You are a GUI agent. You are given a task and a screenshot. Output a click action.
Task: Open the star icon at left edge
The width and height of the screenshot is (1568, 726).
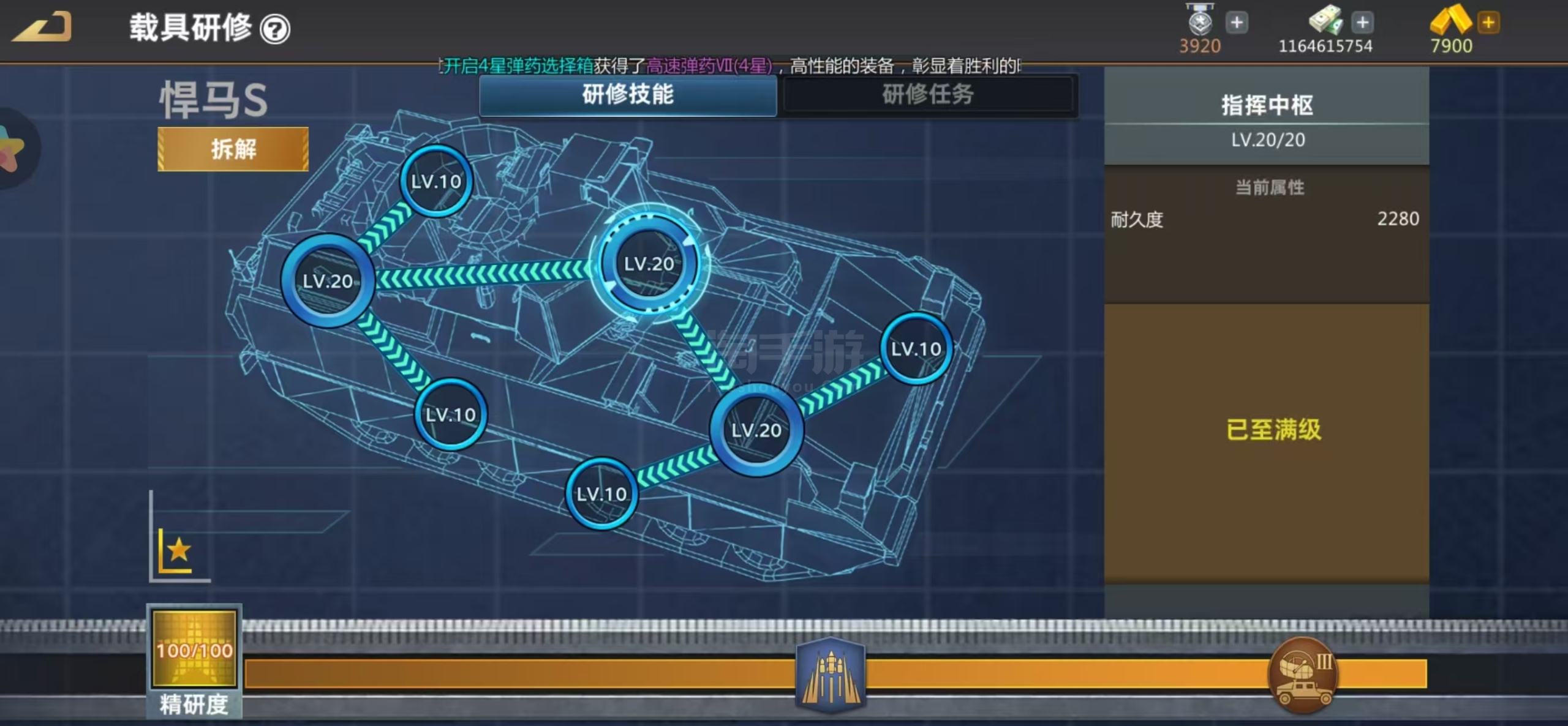click(11, 148)
